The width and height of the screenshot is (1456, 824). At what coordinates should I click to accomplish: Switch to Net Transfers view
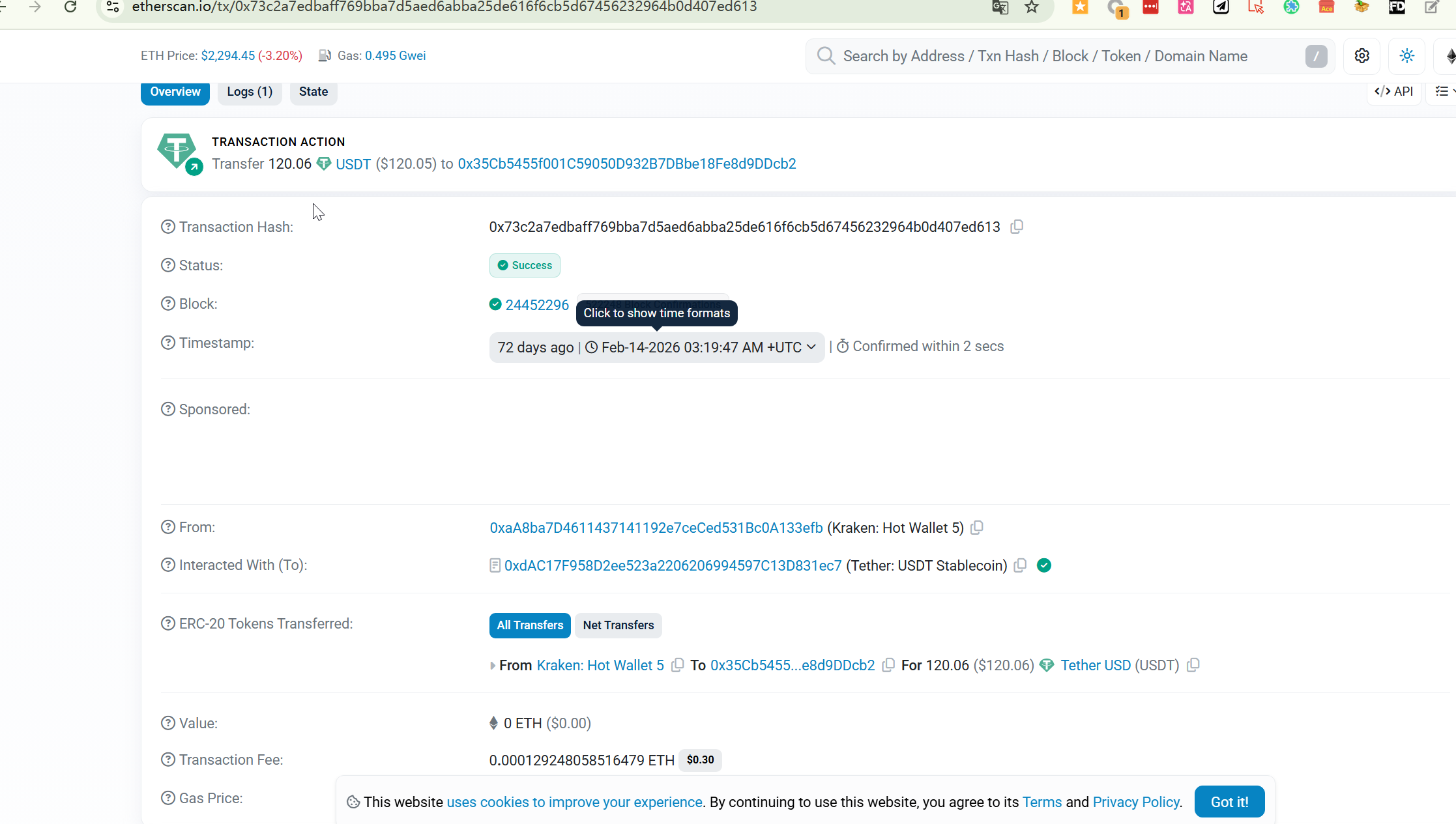click(x=618, y=625)
